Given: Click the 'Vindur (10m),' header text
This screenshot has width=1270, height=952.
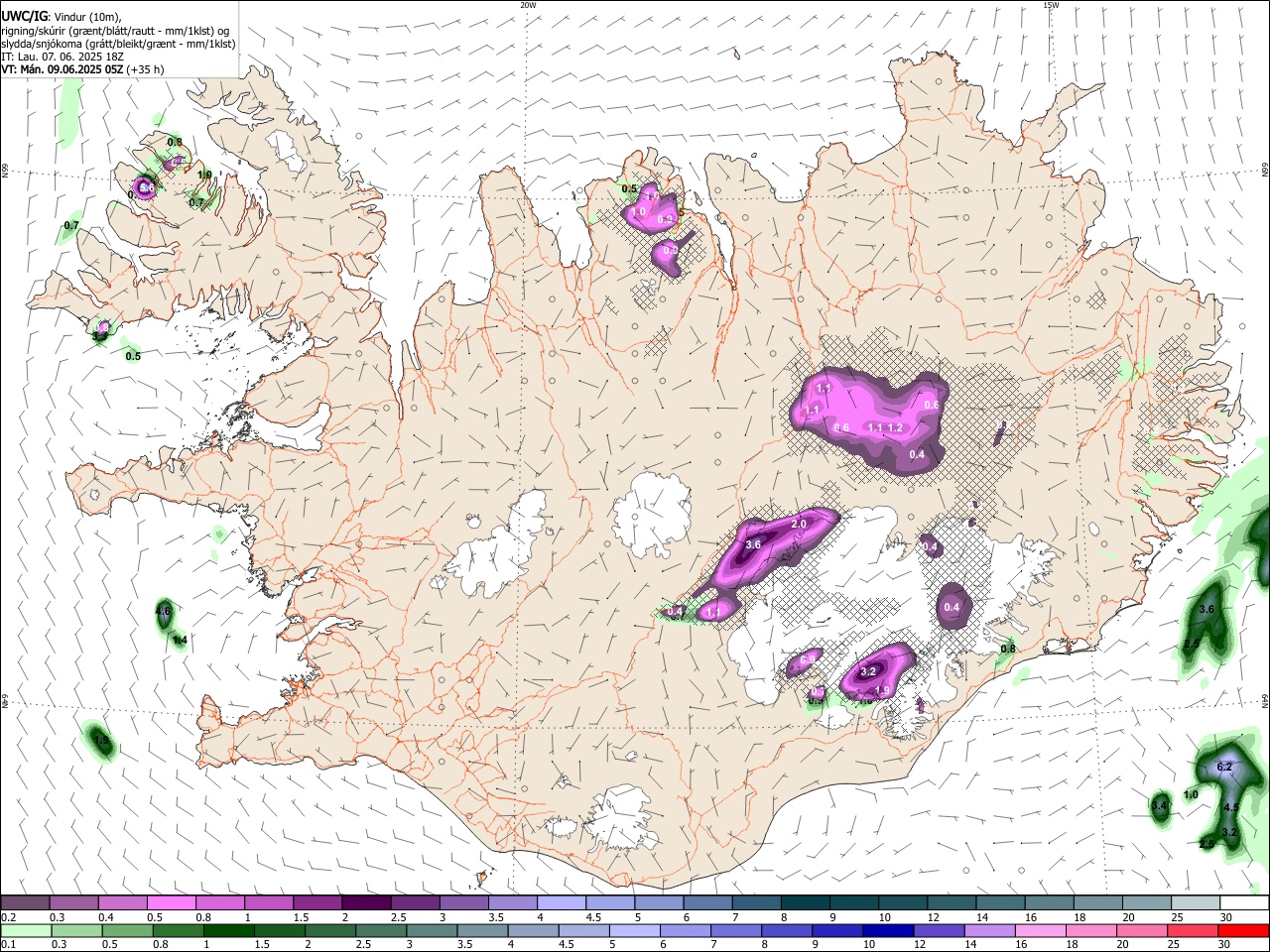Looking at the screenshot, I should (86, 16).
